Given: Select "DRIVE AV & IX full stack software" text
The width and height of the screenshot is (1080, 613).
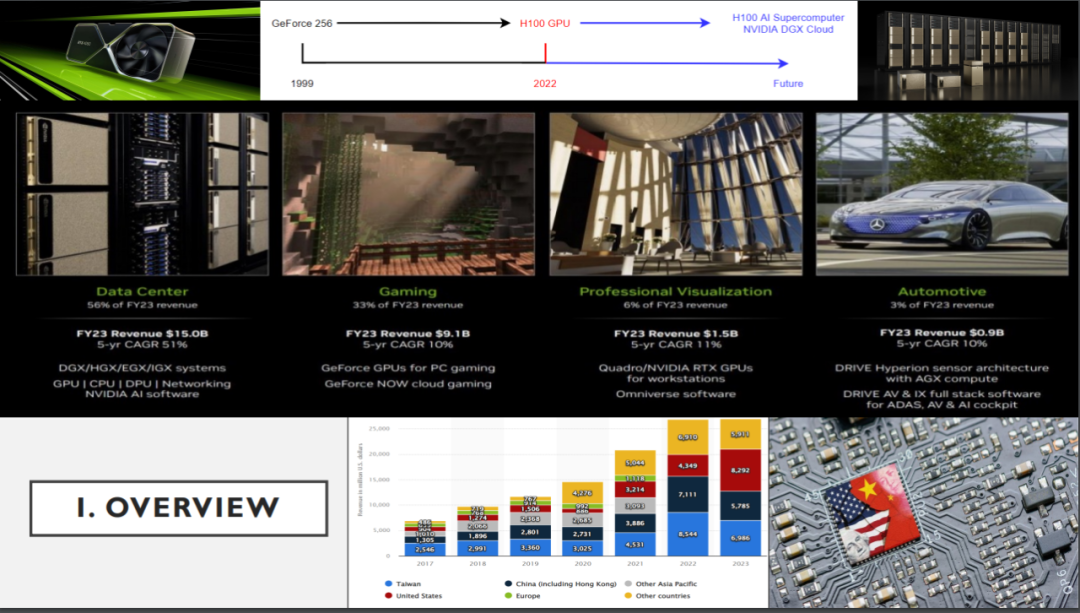Looking at the screenshot, I should coord(942,394).
